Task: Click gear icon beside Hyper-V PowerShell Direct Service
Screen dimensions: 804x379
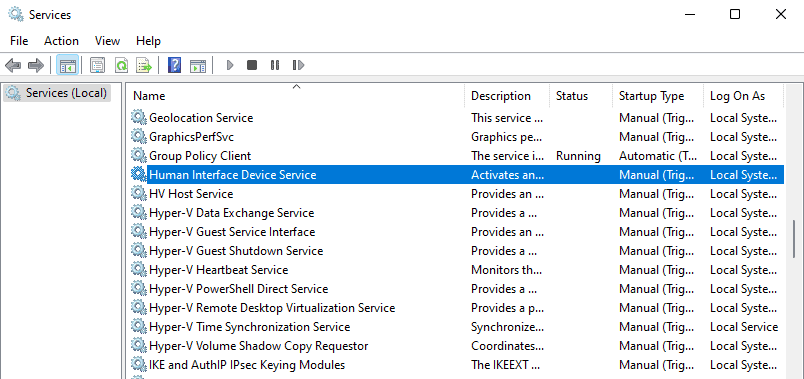Action: click(x=138, y=288)
